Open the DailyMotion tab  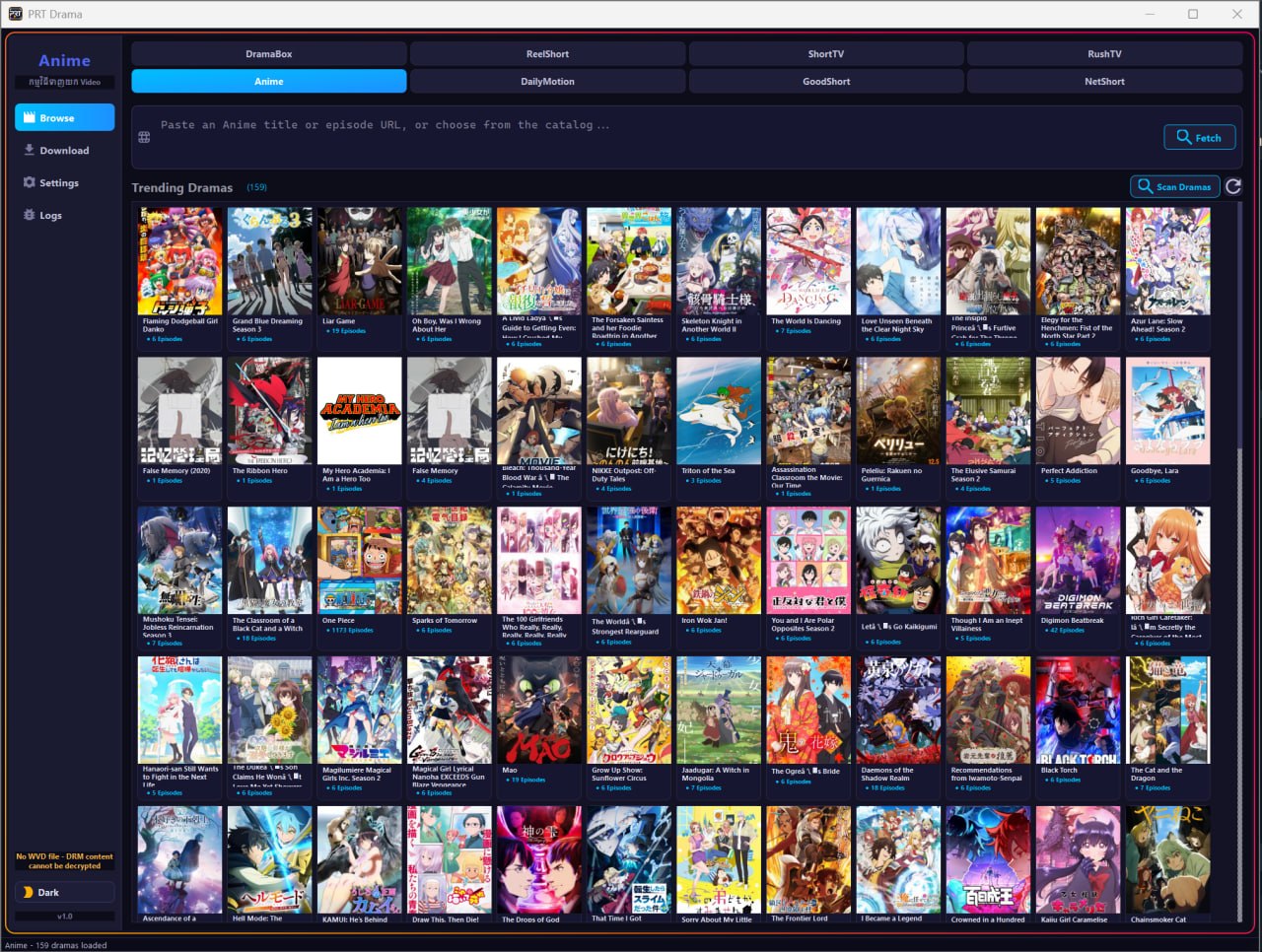click(x=547, y=82)
